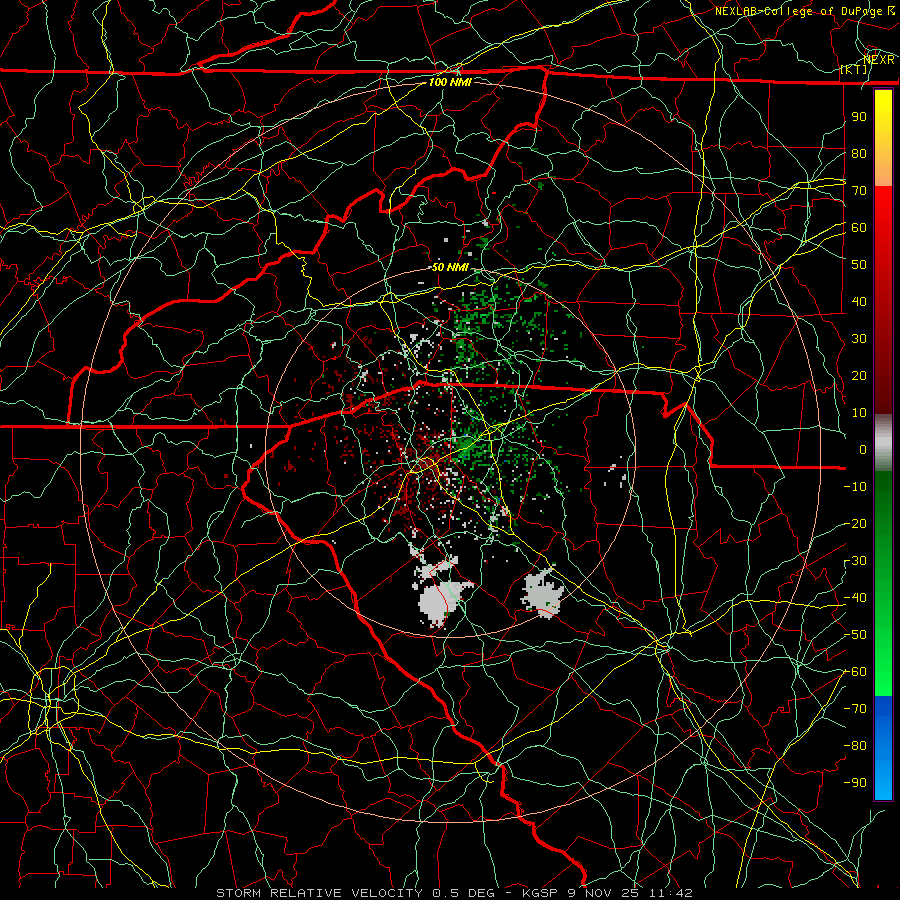Pick the blue bottom segment of color bar
The width and height of the screenshot is (900, 900).
point(883,747)
